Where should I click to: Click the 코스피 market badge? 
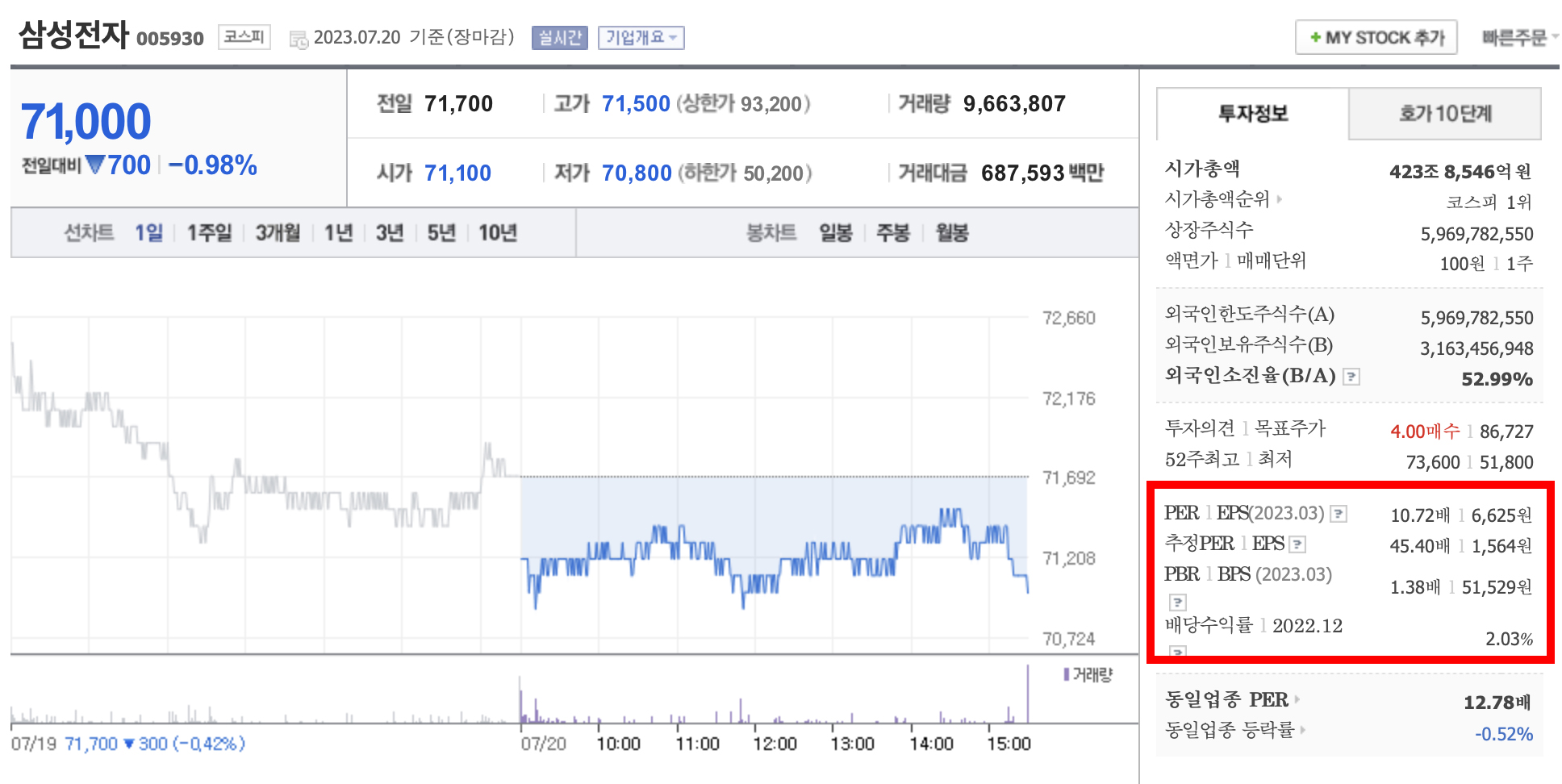tap(244, 37)
